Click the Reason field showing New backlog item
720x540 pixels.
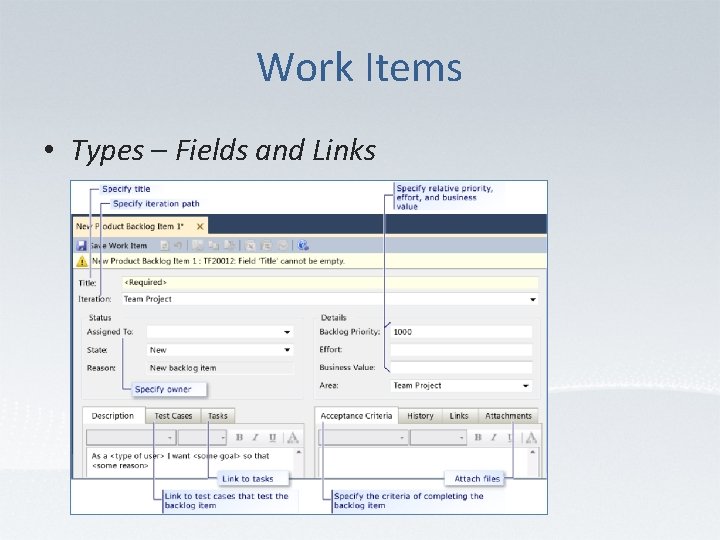tap(220, 368)
